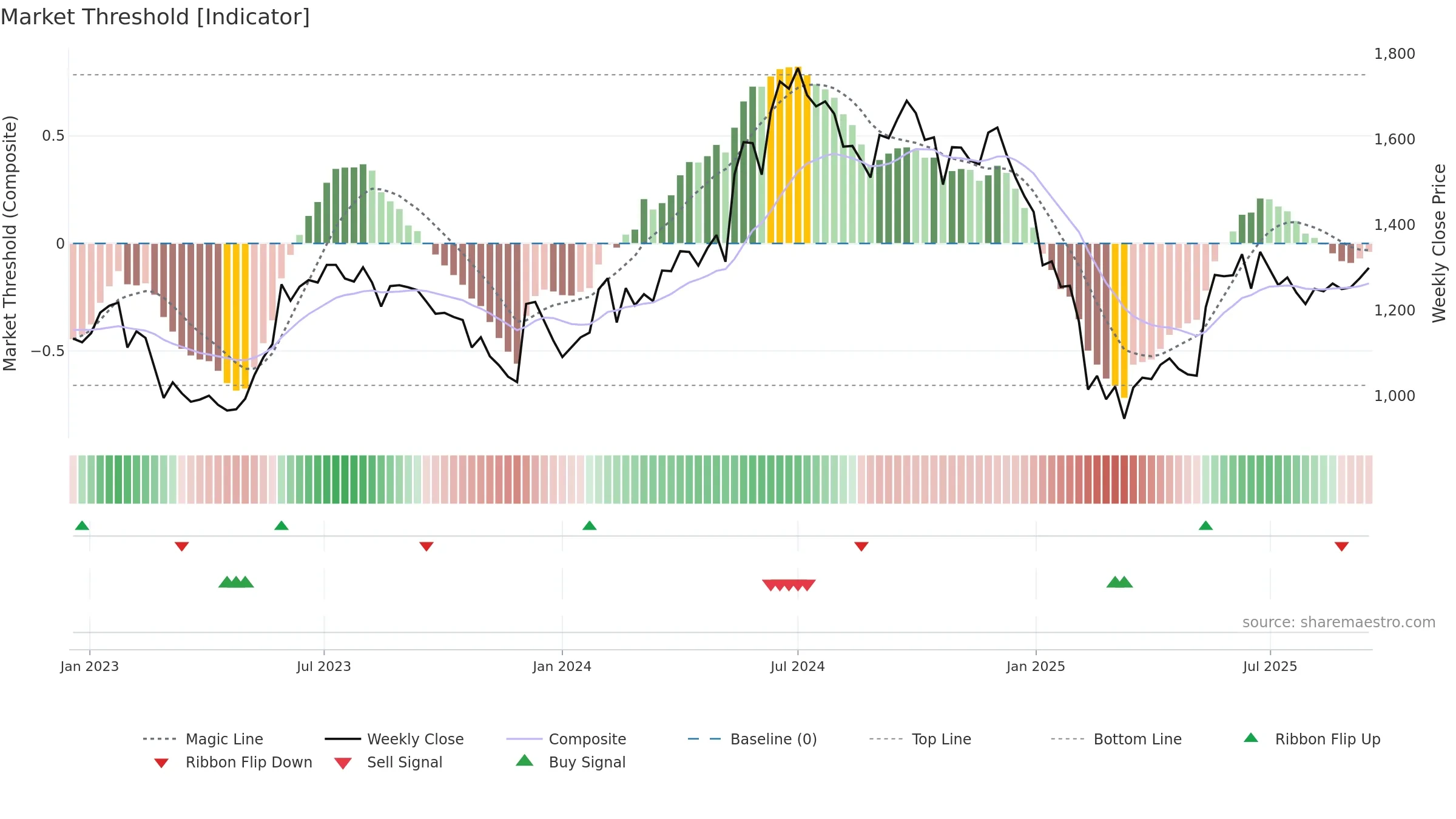Click the 1,200 price axis label
Image resolution: width=1456 pixels, height=819 pixels.
coord(1395,311)
